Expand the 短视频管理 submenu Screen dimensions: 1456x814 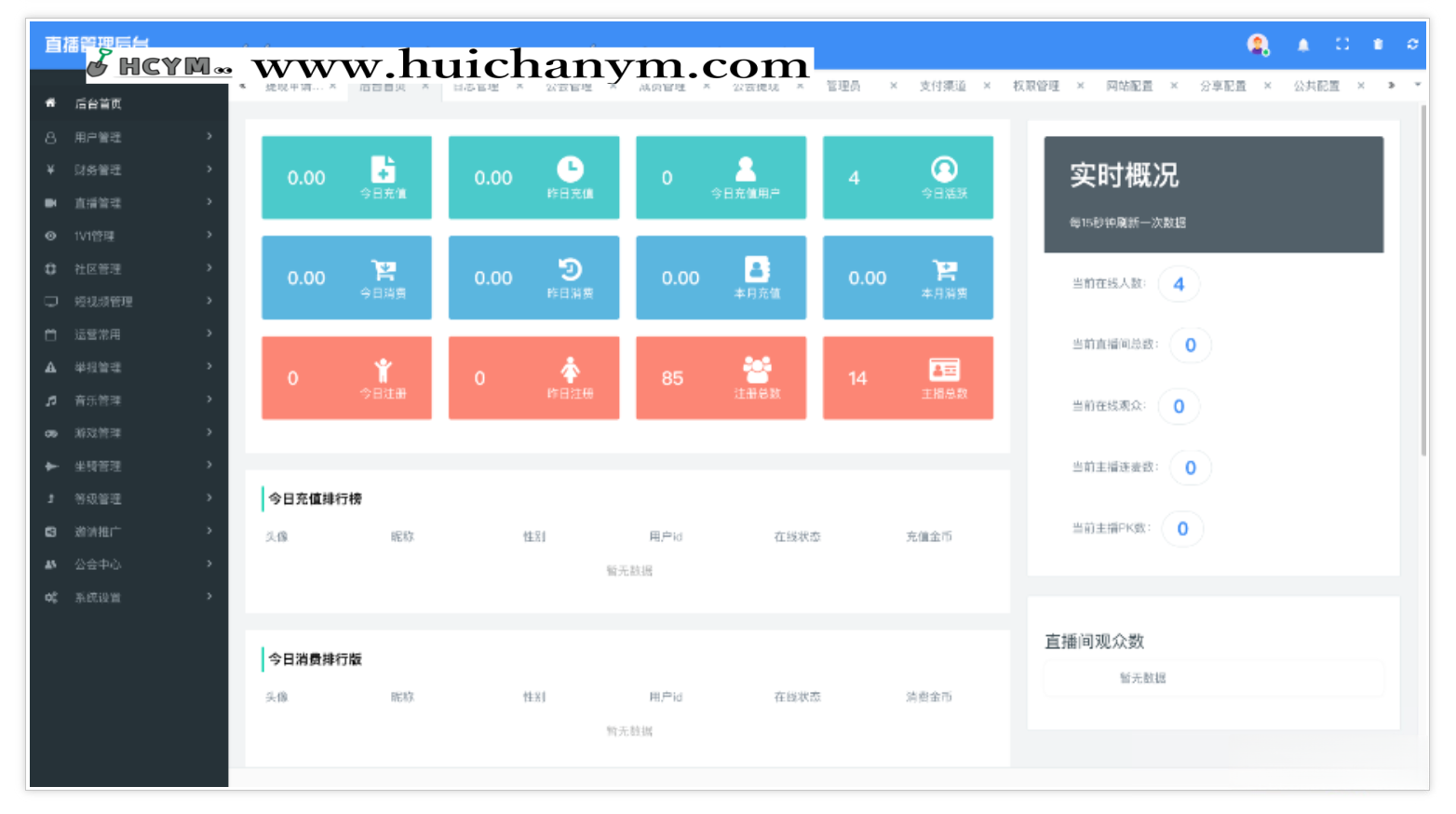point(102,301)
